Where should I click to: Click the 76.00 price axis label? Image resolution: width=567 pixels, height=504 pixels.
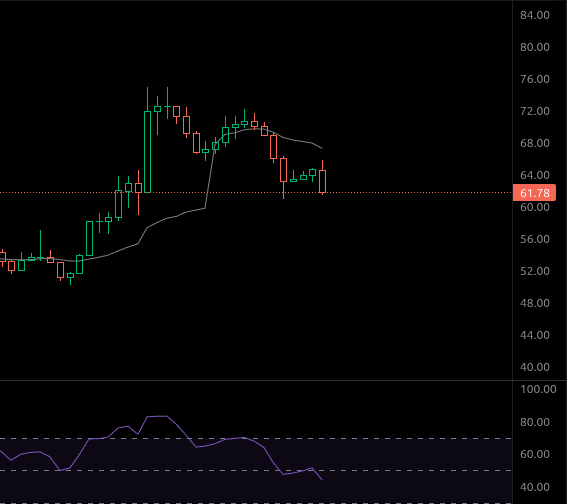(535, 79)
